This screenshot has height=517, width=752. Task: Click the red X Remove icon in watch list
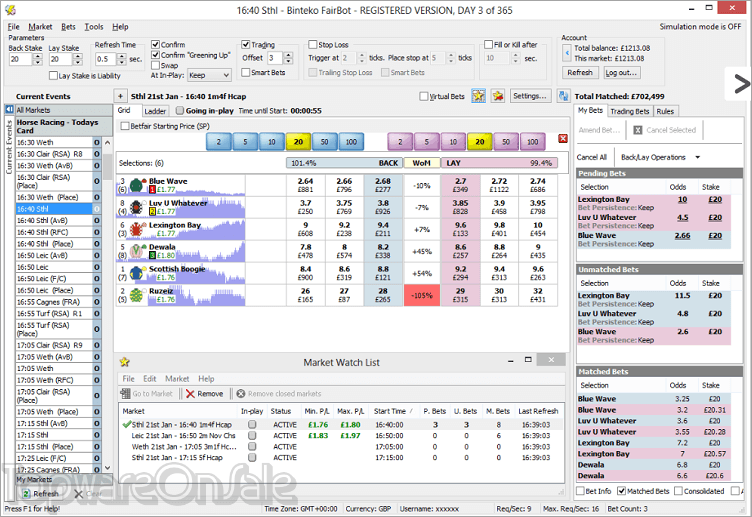[190, 394]
